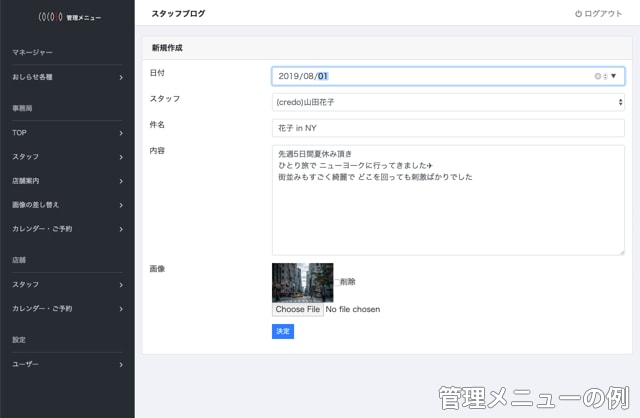
Task: Expand chevron next to TOP
Action: (121, 133)
